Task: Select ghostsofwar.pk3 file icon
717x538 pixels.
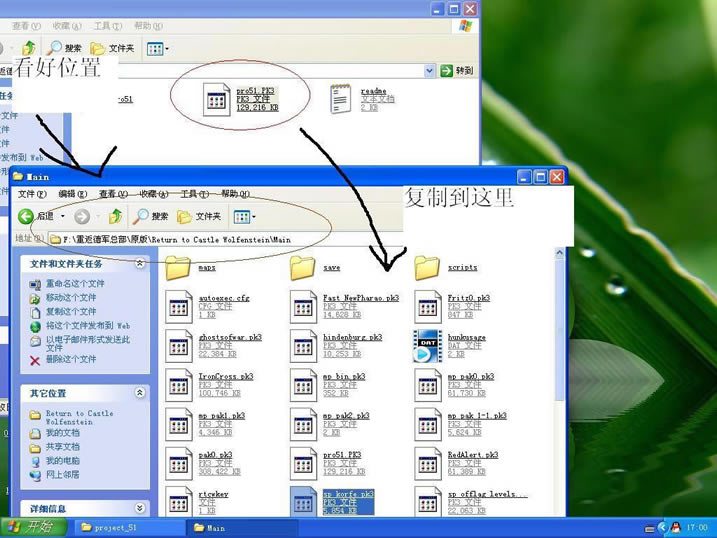Action: point(178,346)
